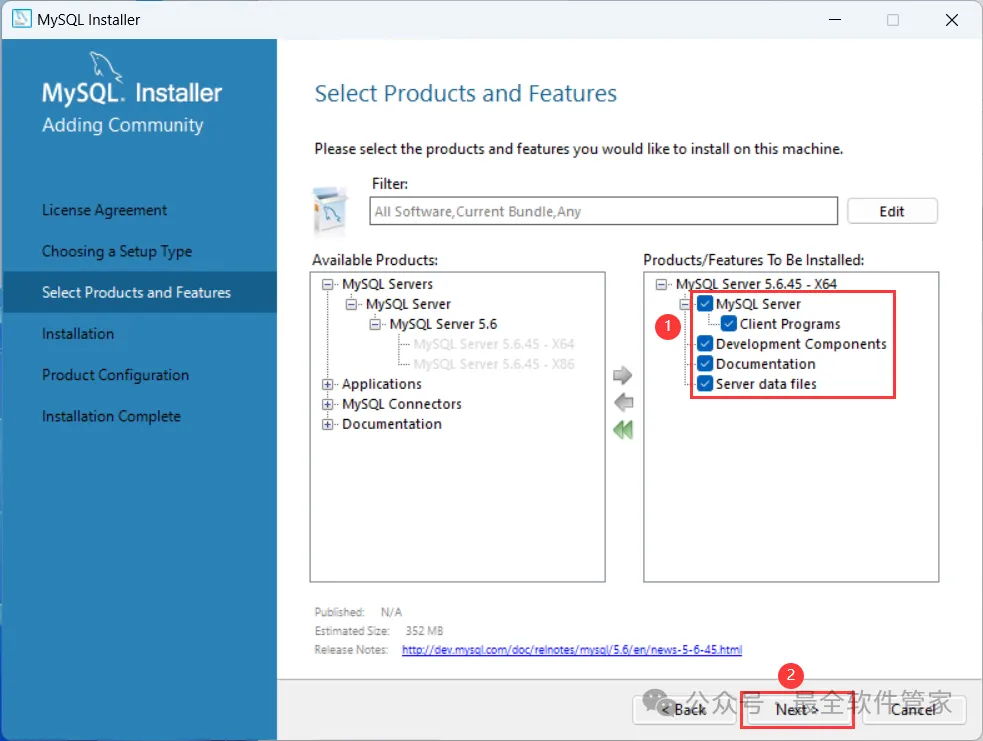Collapse MySQL Server 5.6.45 - X64 install node
The height and width of the screenshot is (741, 983).
click(x=661, y=285)
